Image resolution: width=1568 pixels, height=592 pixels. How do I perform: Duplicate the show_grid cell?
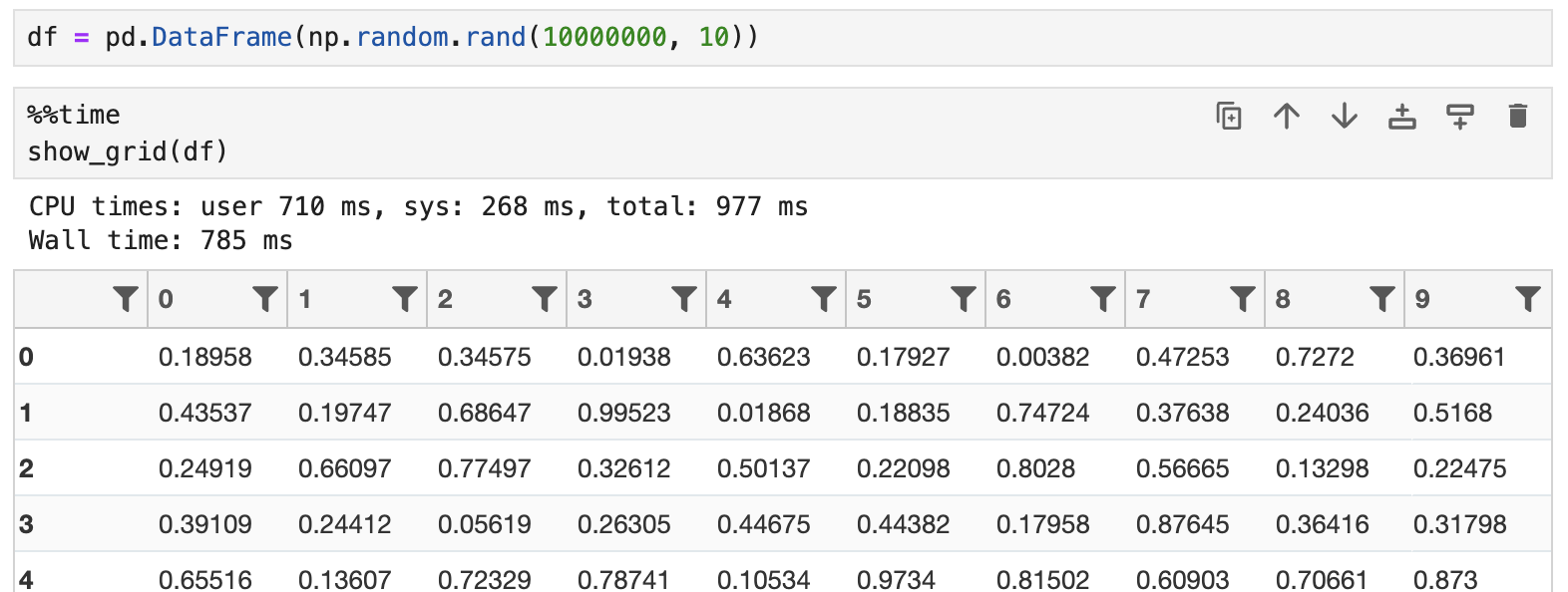point(1229,117)
